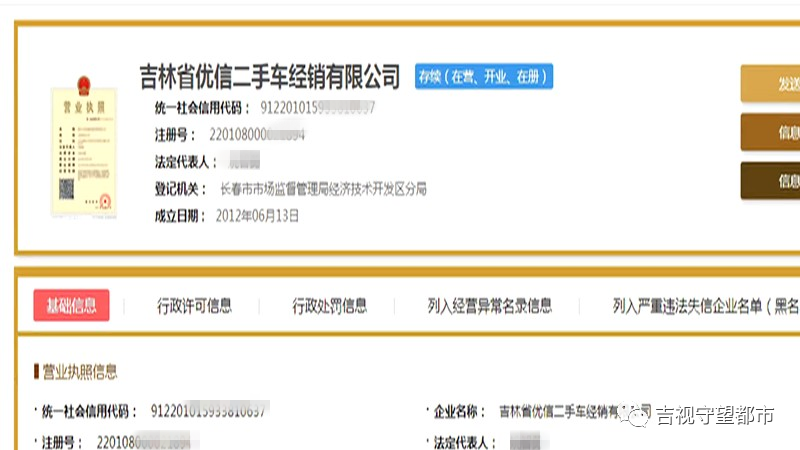The width and height of the screenshot is (800, 450).
Task: Open the business license thumbnail image
Action: pos(84,146)
